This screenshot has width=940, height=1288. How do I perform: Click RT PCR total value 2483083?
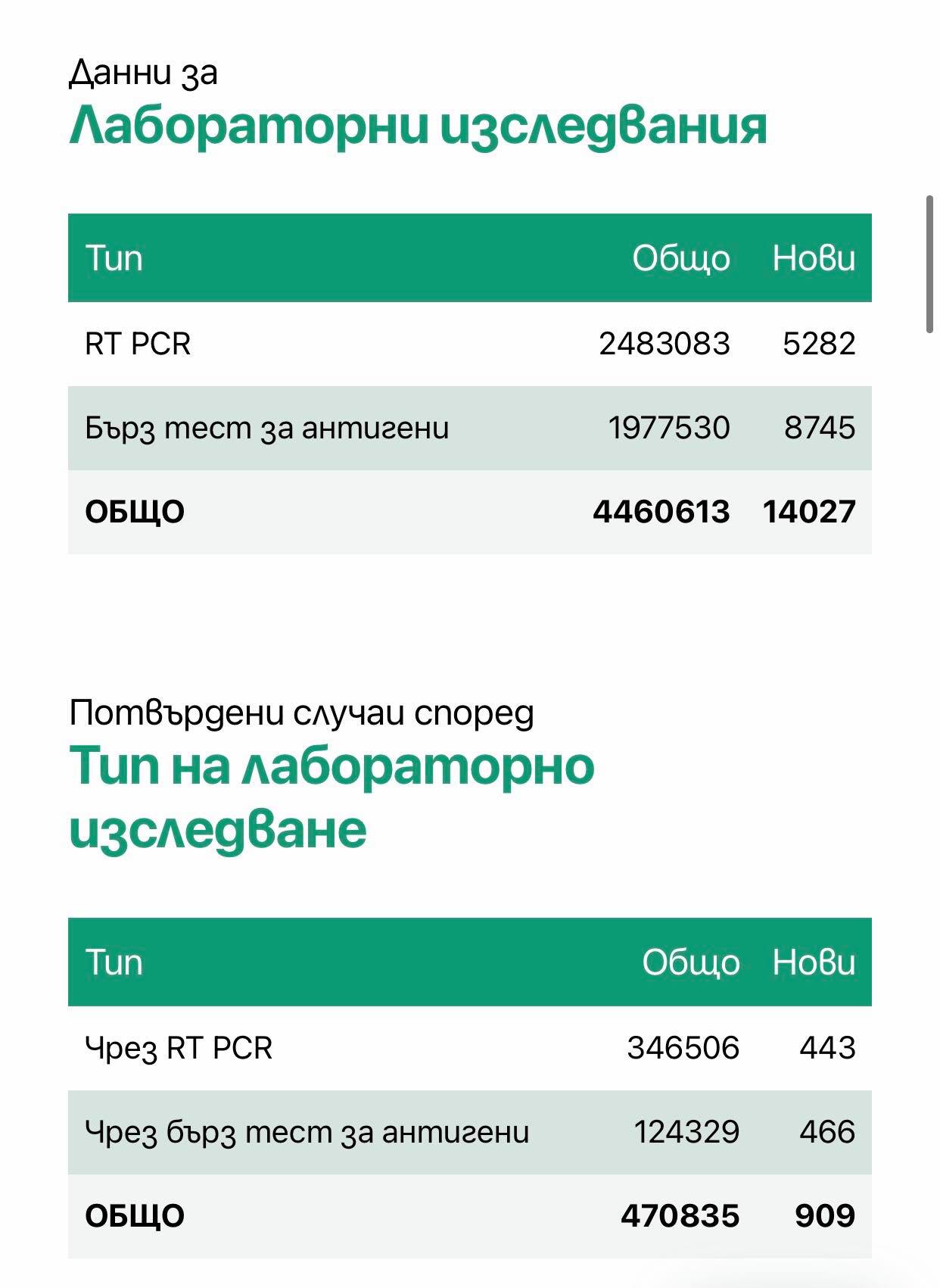pyautogui.click(x=665, y=344)
